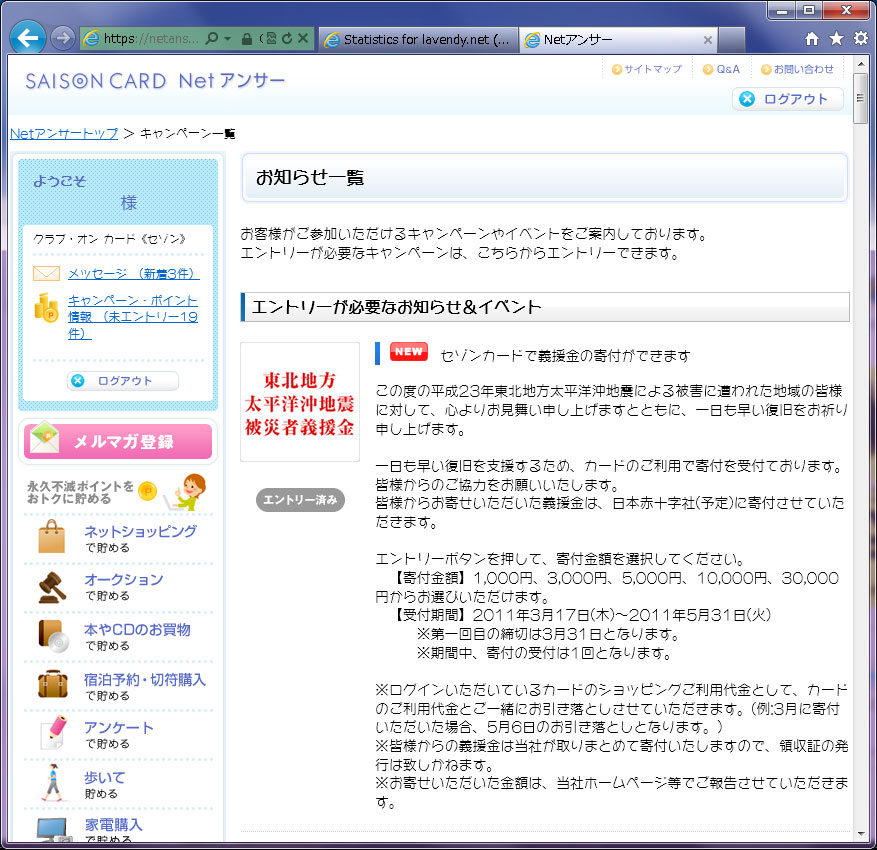Click the 東北地方太平洋沖地震 被災者義援金 thumbnail
Screen dimensions: 877x850
tap(300, 402)
